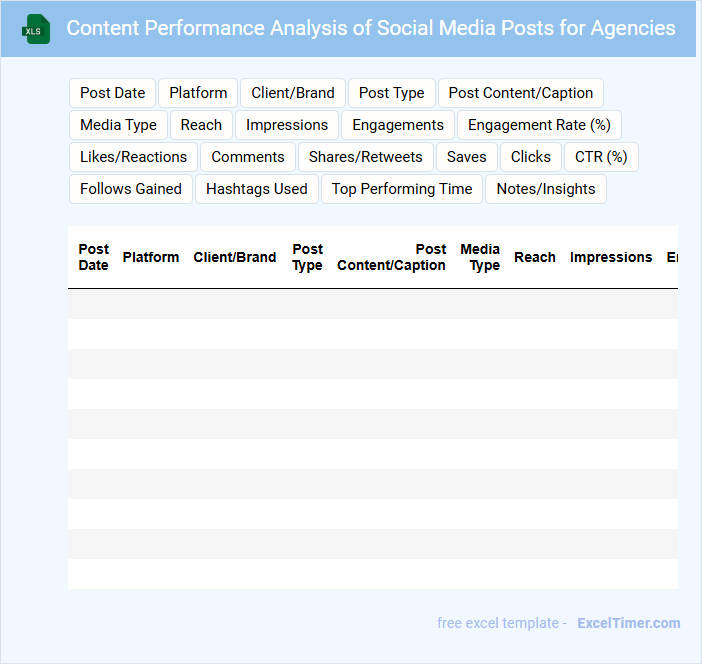
Task: Select the Notes/Insights tag
Action: click(x=545, y=189)
